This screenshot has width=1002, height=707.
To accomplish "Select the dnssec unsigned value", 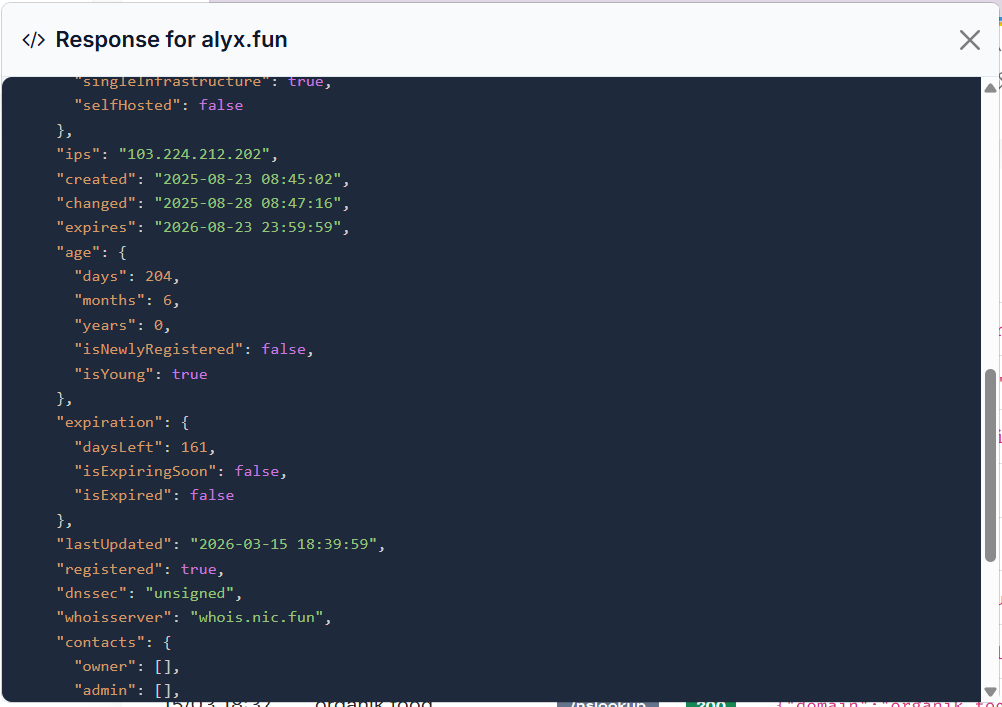I will click(191, 592).
